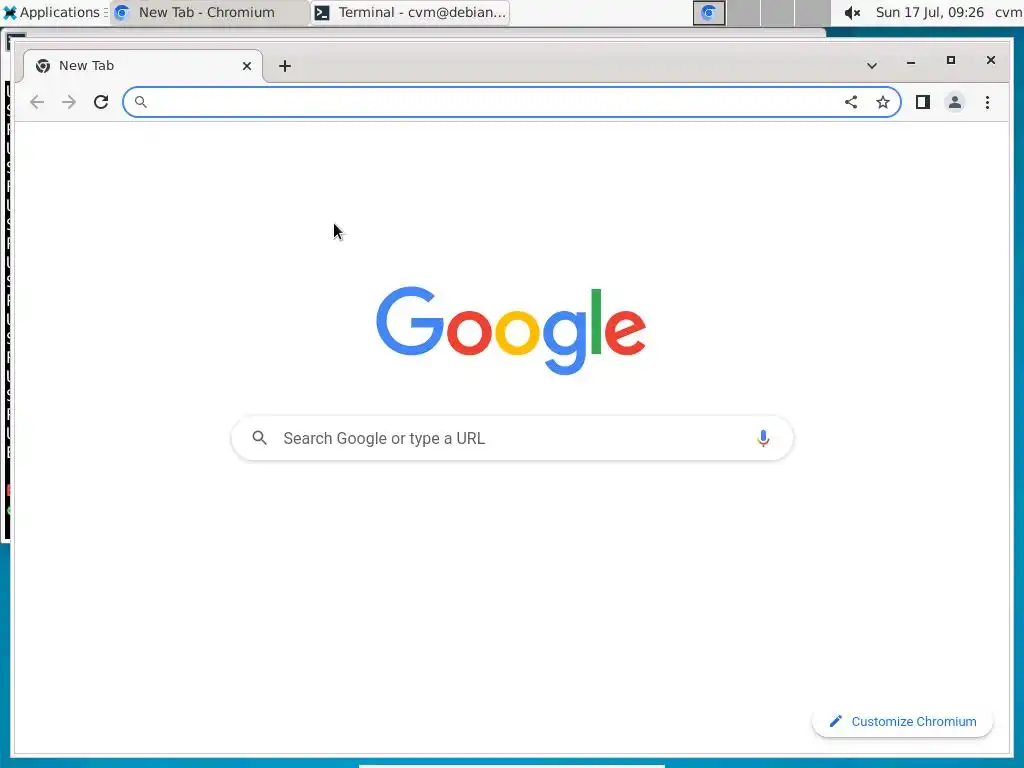Open the side panel icon
Viewport: 1024px width, 768px height.
(923, 102)
